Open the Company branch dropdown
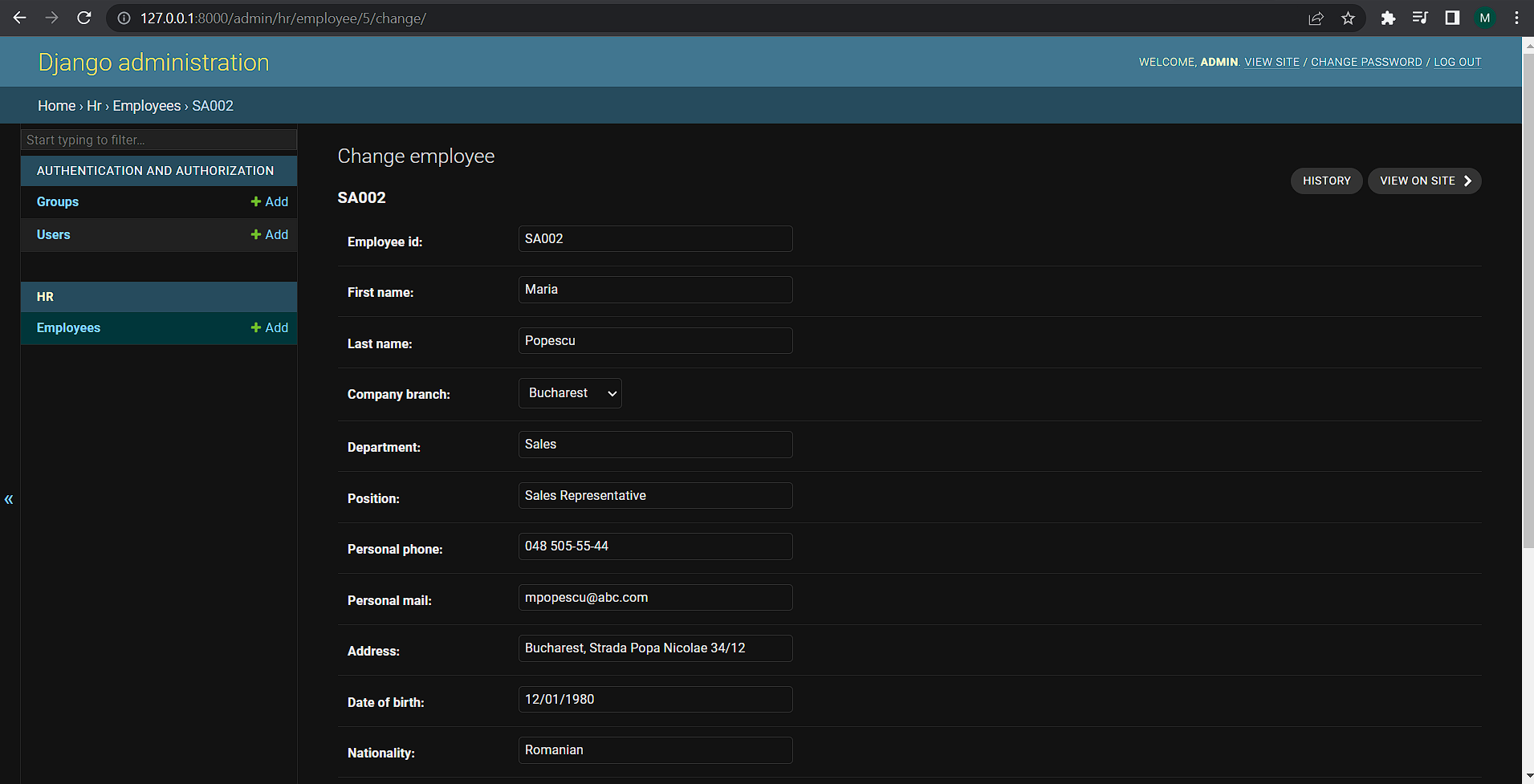The height and width of the screenshot is (784, 1534). [x=570, y=393]
